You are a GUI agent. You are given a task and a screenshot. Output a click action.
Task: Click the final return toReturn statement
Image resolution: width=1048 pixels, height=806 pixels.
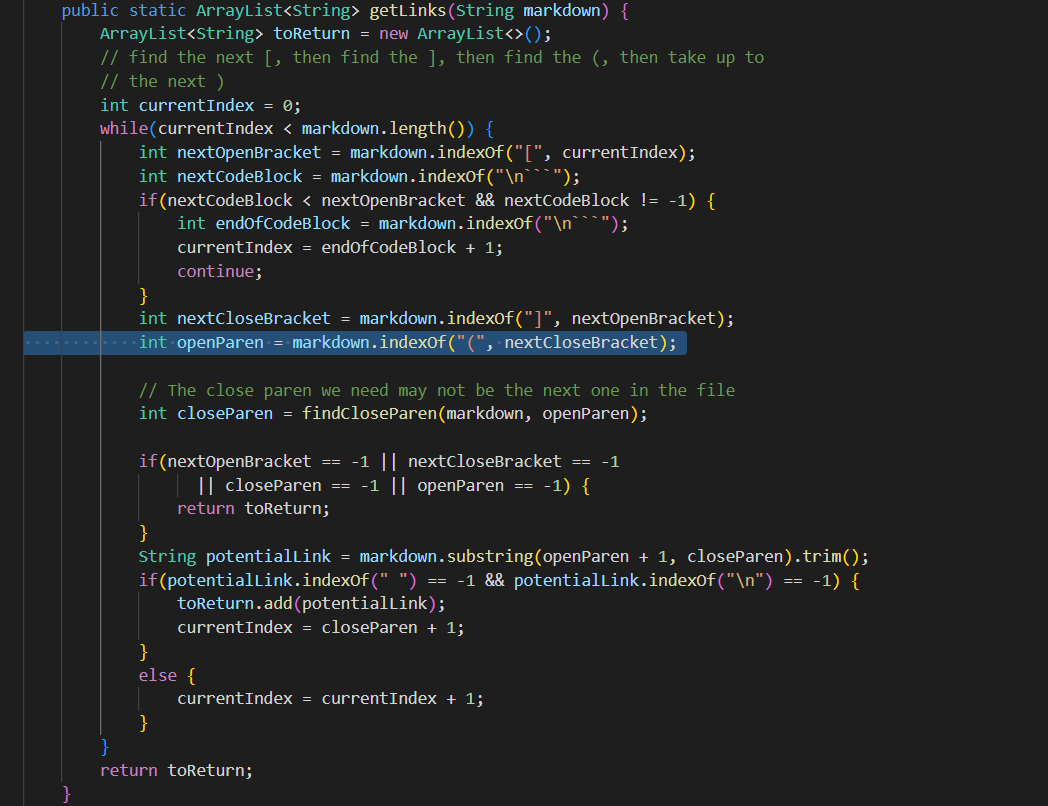pos(176,770)
